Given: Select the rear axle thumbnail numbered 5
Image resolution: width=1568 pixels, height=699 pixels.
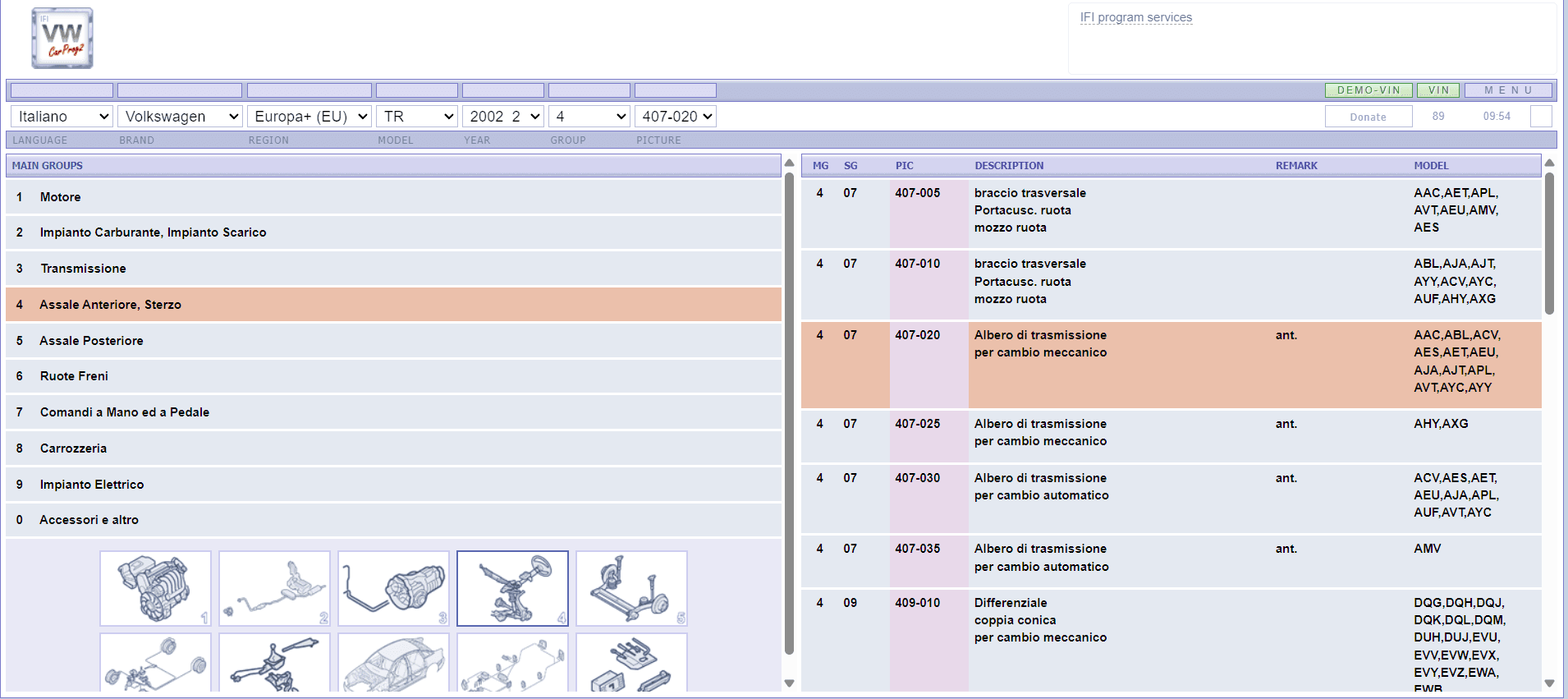Looking at the screenshot, I should point(631,588).
